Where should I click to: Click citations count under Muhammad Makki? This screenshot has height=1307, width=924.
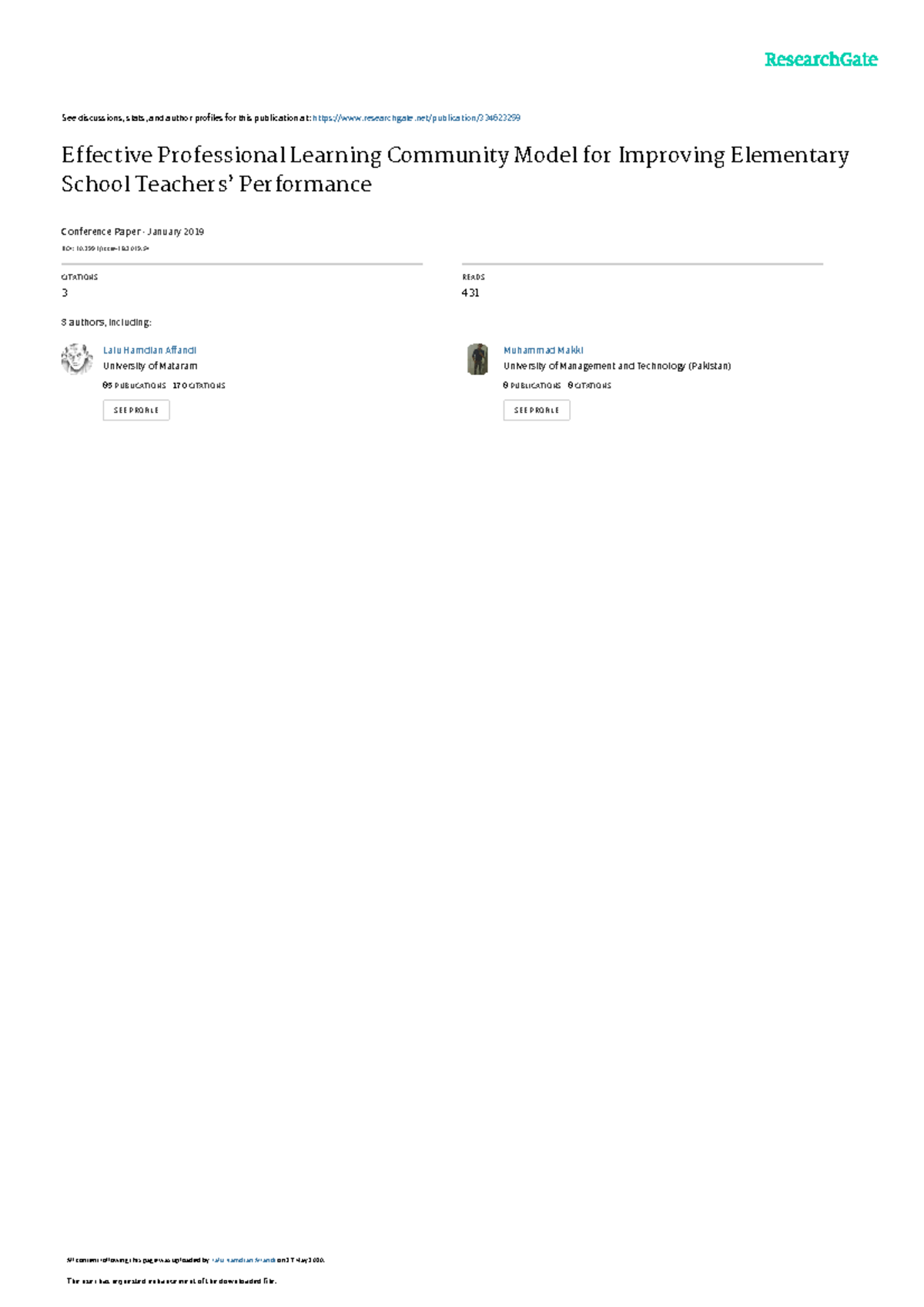(x=590, y=385)
